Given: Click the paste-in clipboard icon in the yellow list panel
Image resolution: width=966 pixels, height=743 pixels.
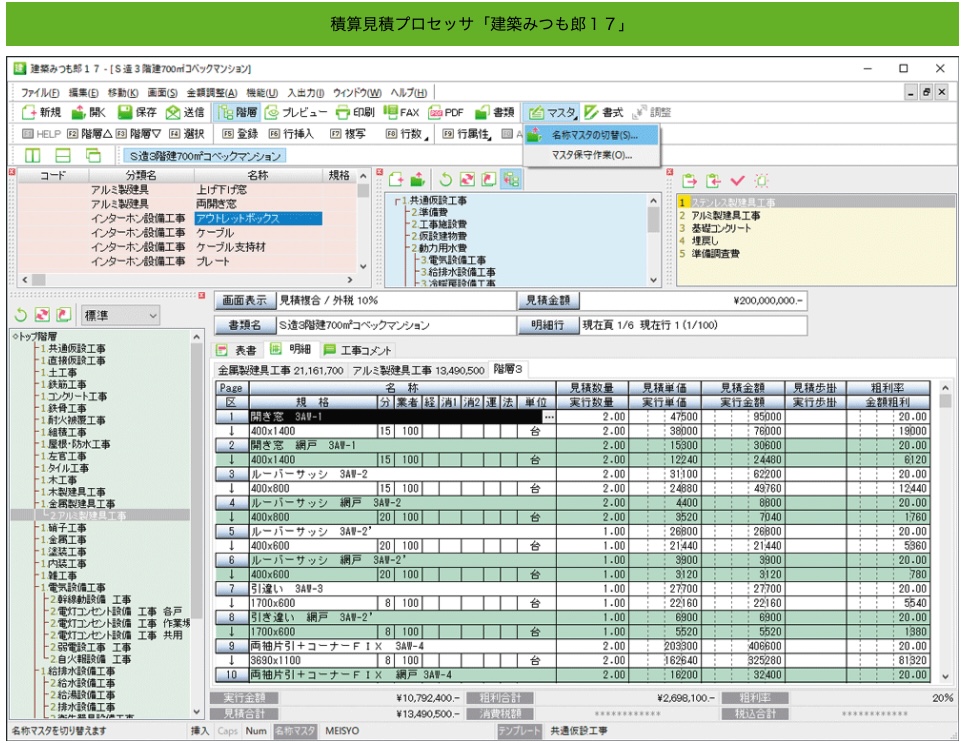Looking at the screenshot, I should coord(713,181).
